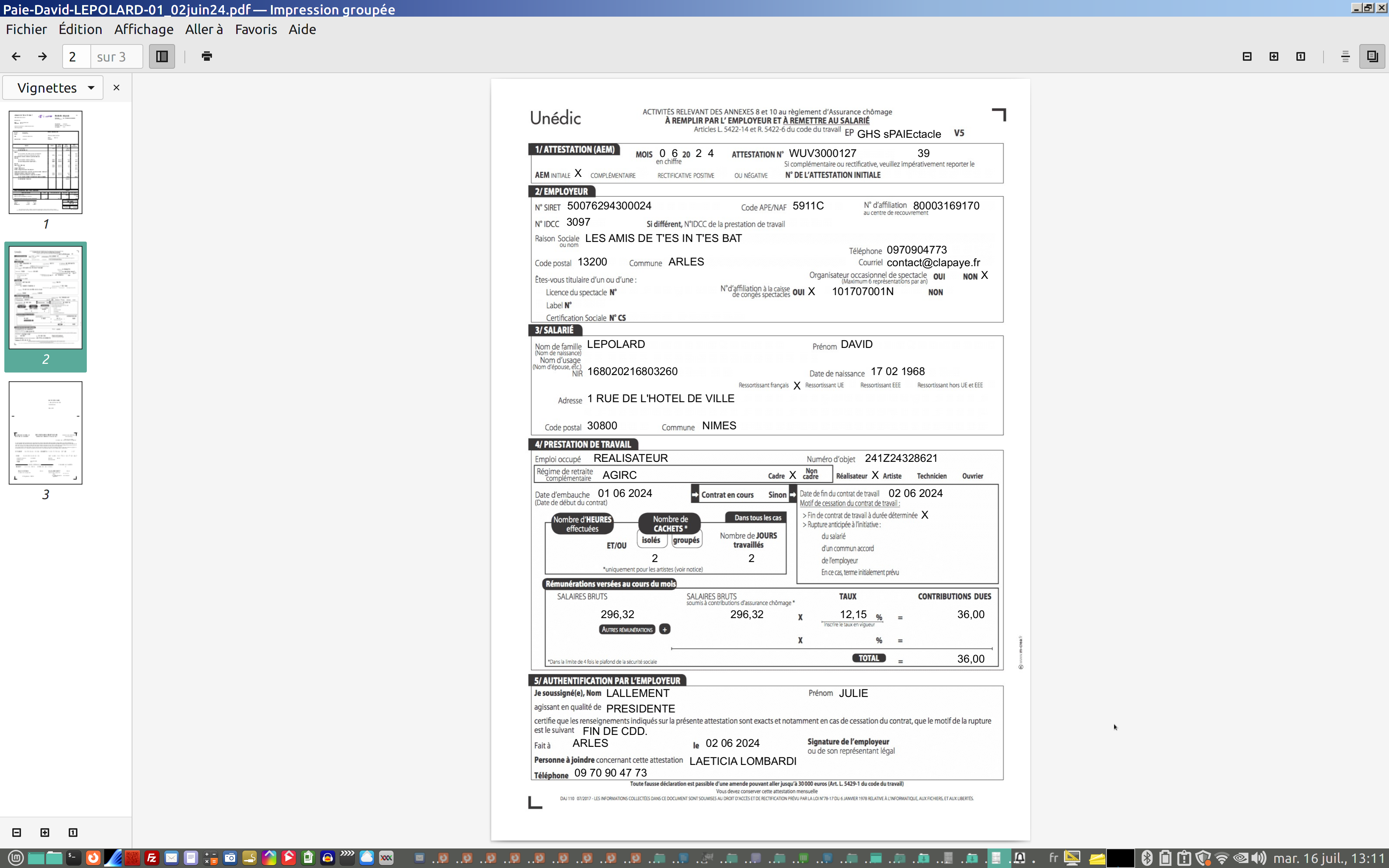The width and height of the screenshot is (1389, 868).
Task: Reset zoom to normal size in toolbar
Action: [1301, 56]
